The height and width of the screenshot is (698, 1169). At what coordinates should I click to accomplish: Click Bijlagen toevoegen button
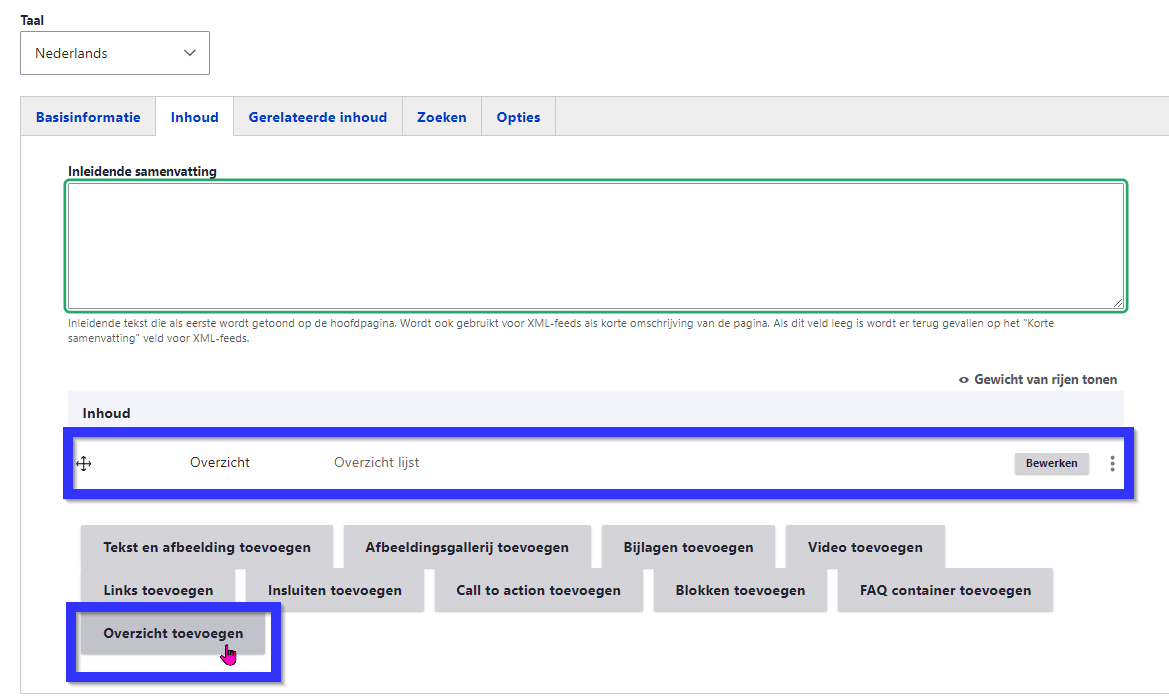pyautogui.click(x=688, y=547)
